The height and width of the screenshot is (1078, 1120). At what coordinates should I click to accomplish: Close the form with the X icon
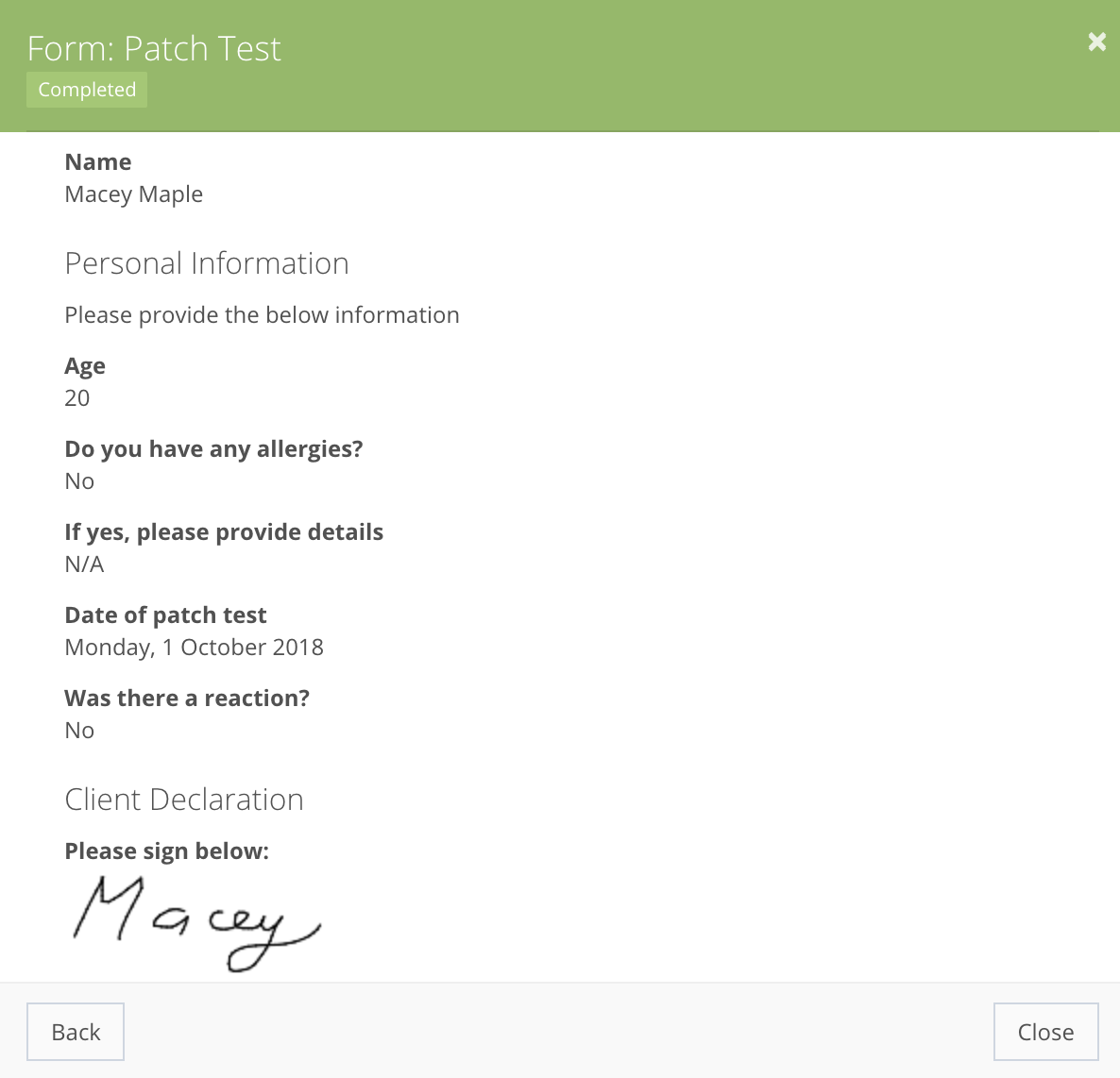1096,42
